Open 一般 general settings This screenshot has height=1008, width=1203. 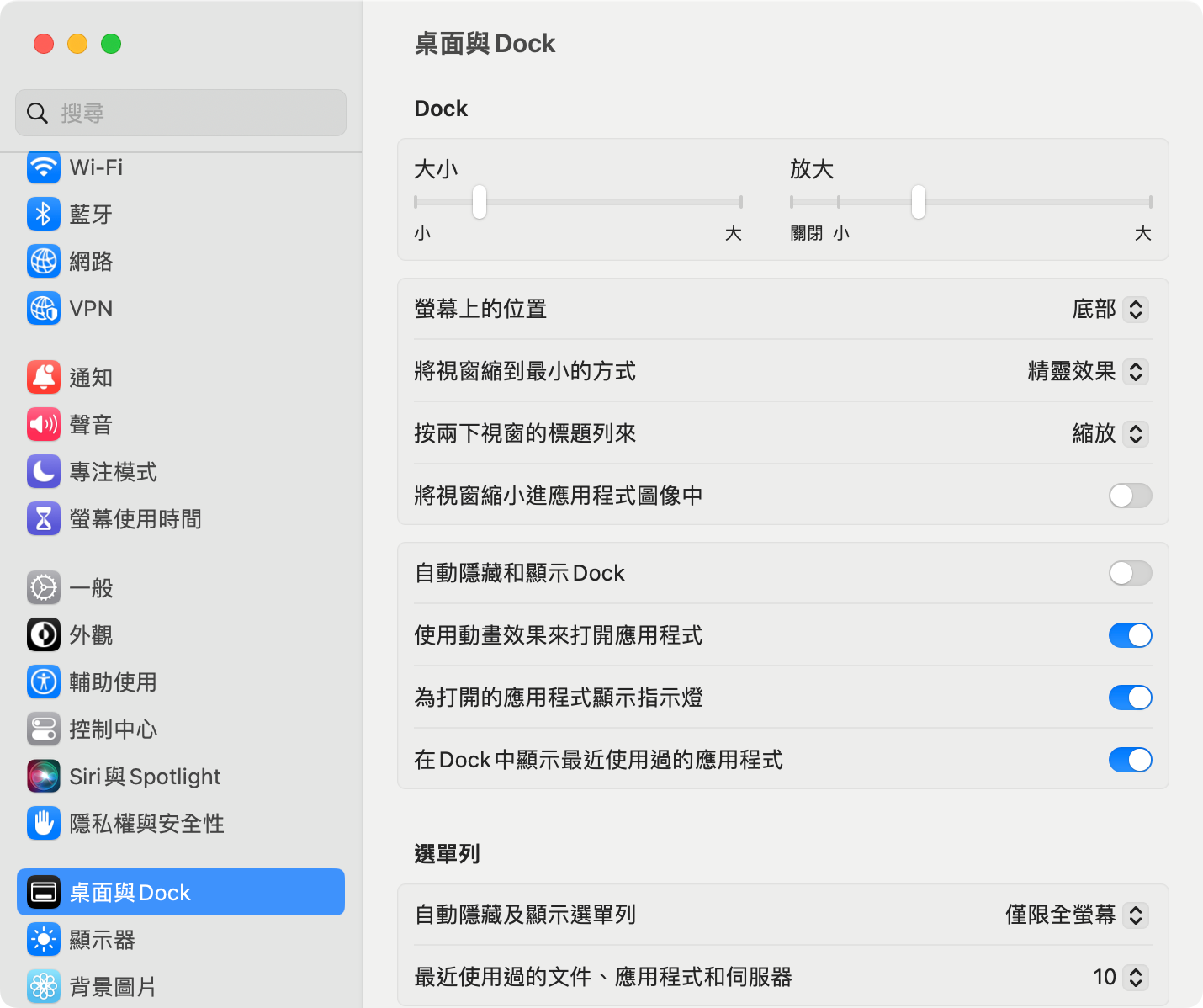pos(91,588)
